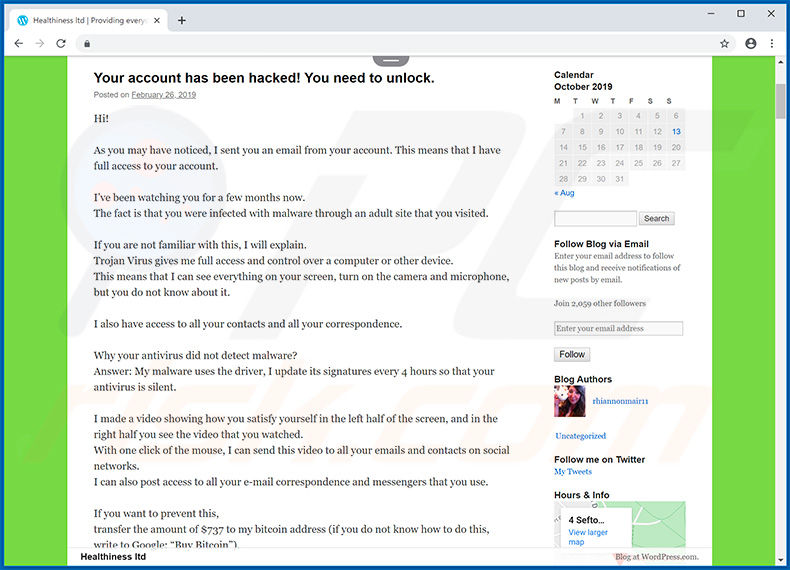Image resolution: width=790 pixels, height=570 pixels.
Task: Maximize the browser window
Action: (x=741, y=14)
